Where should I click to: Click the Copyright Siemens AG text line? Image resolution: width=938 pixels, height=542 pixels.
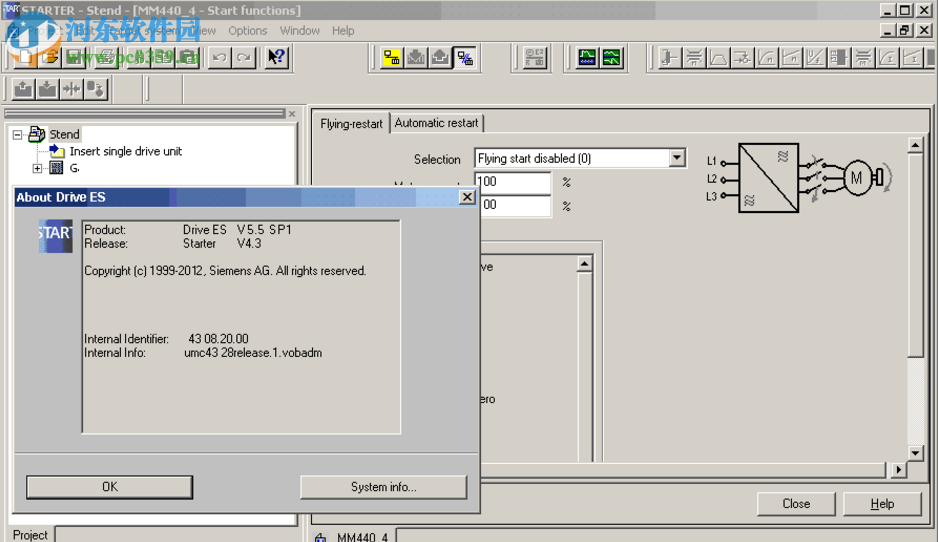(x=225, y=271)
